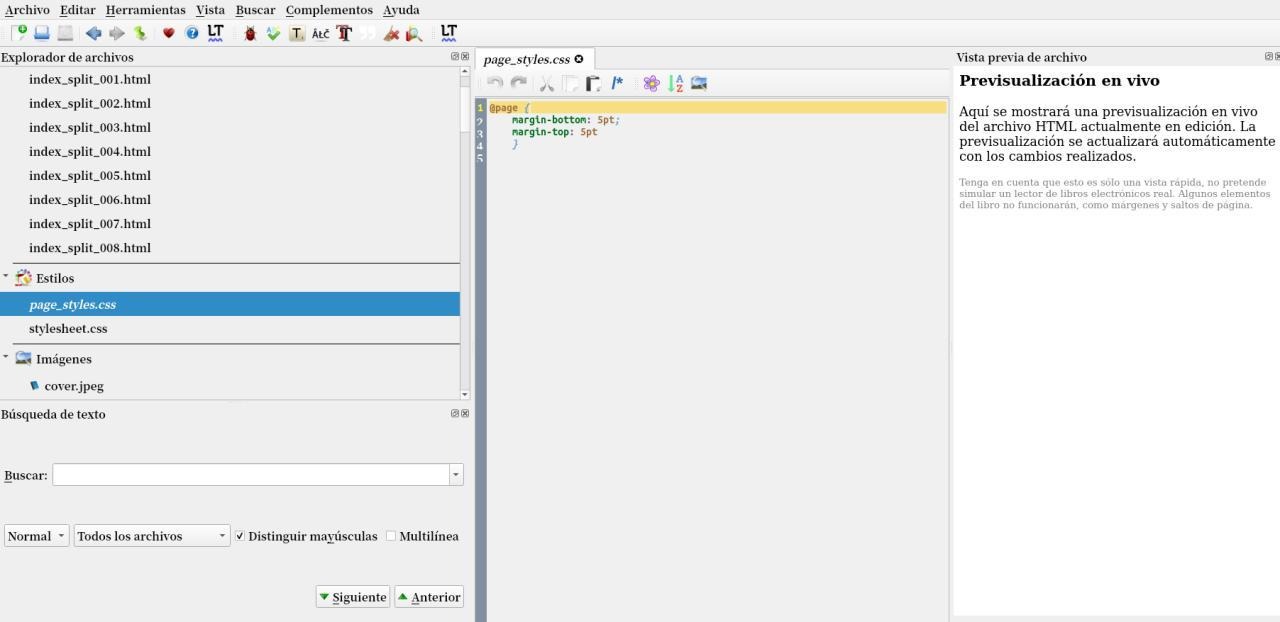Open the Complementos menu

click(x=329, y=10)
